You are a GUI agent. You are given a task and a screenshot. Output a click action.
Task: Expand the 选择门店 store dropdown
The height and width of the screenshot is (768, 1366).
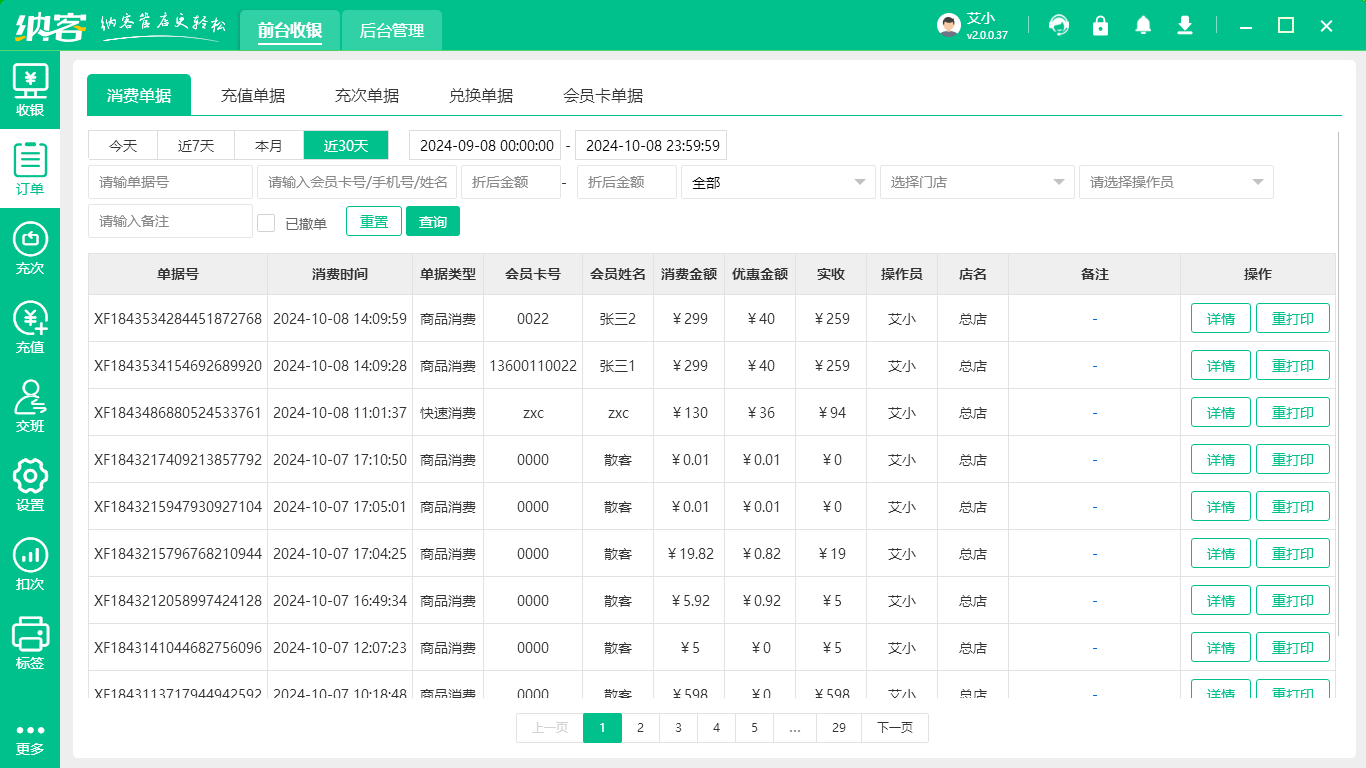977,182
